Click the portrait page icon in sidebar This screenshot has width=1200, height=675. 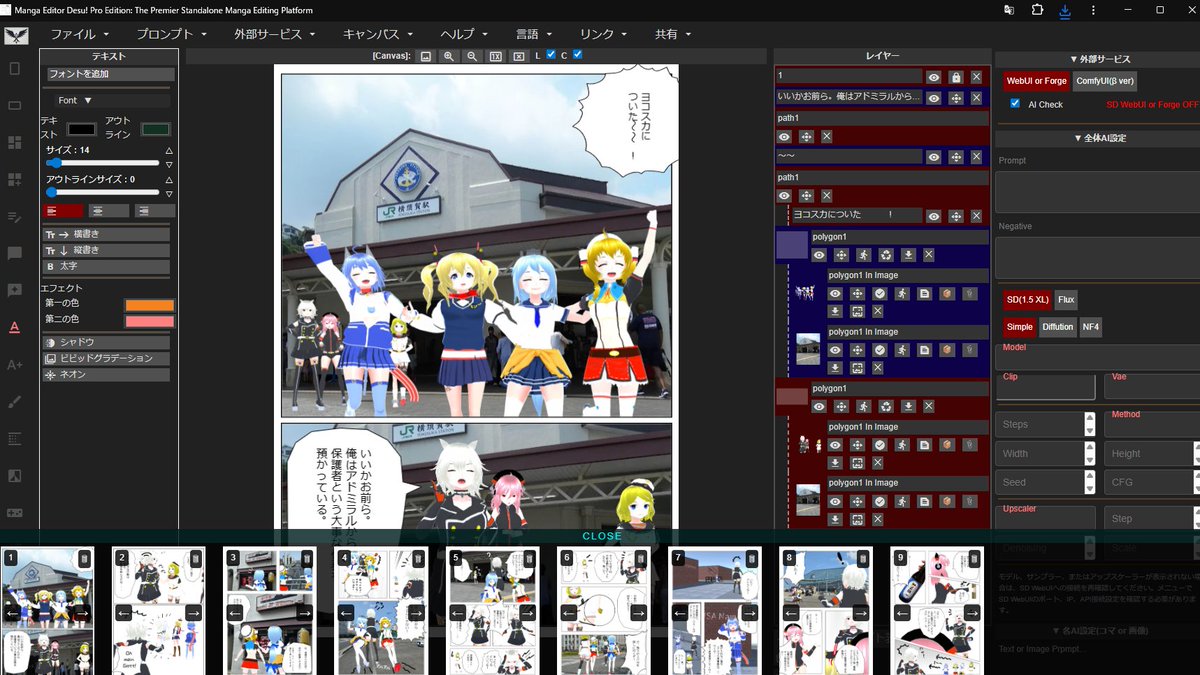click(14, 68)
